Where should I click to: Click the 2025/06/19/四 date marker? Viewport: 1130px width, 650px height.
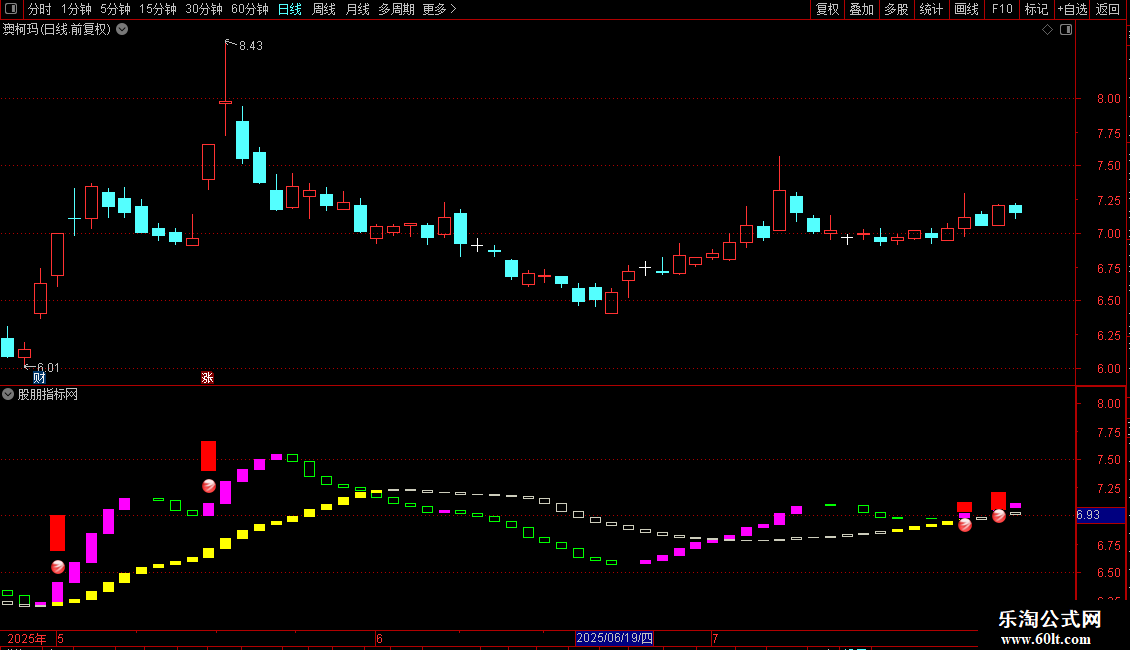615,638
